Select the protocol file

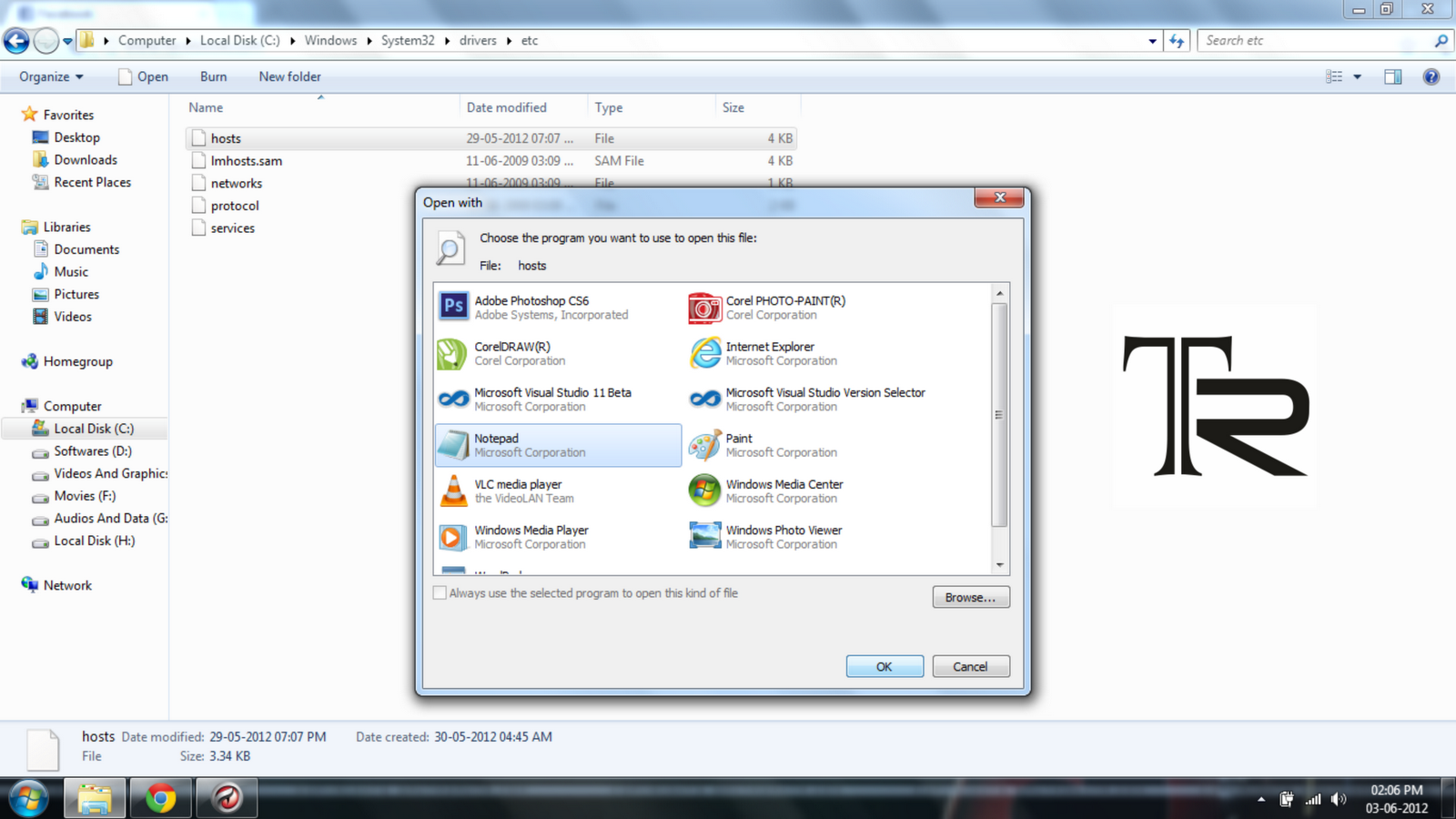click(235, 206)
